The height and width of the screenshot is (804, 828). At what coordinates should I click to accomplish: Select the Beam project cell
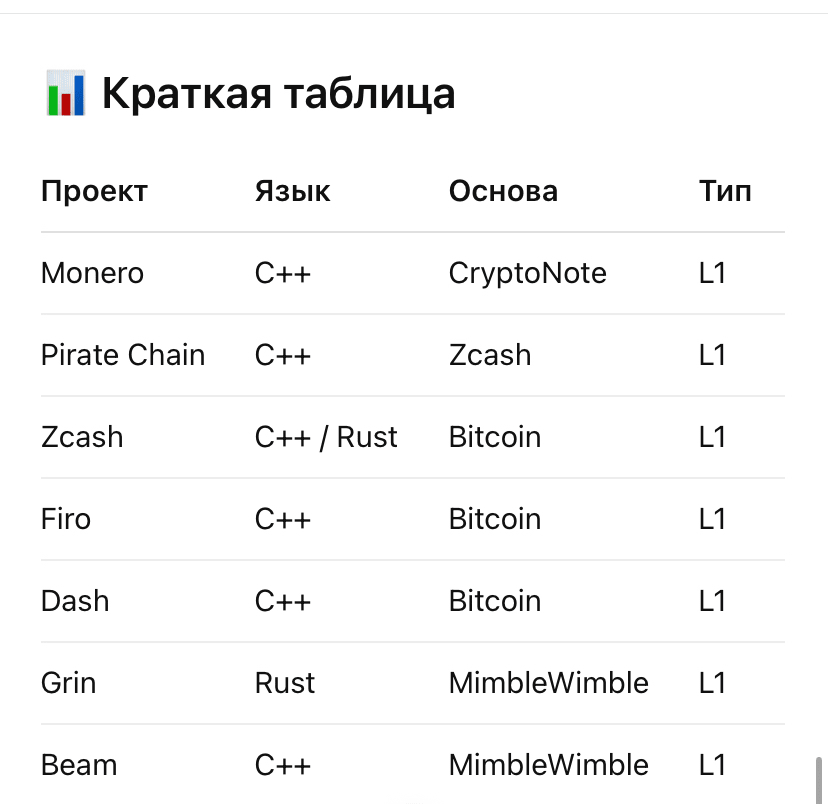79,765
